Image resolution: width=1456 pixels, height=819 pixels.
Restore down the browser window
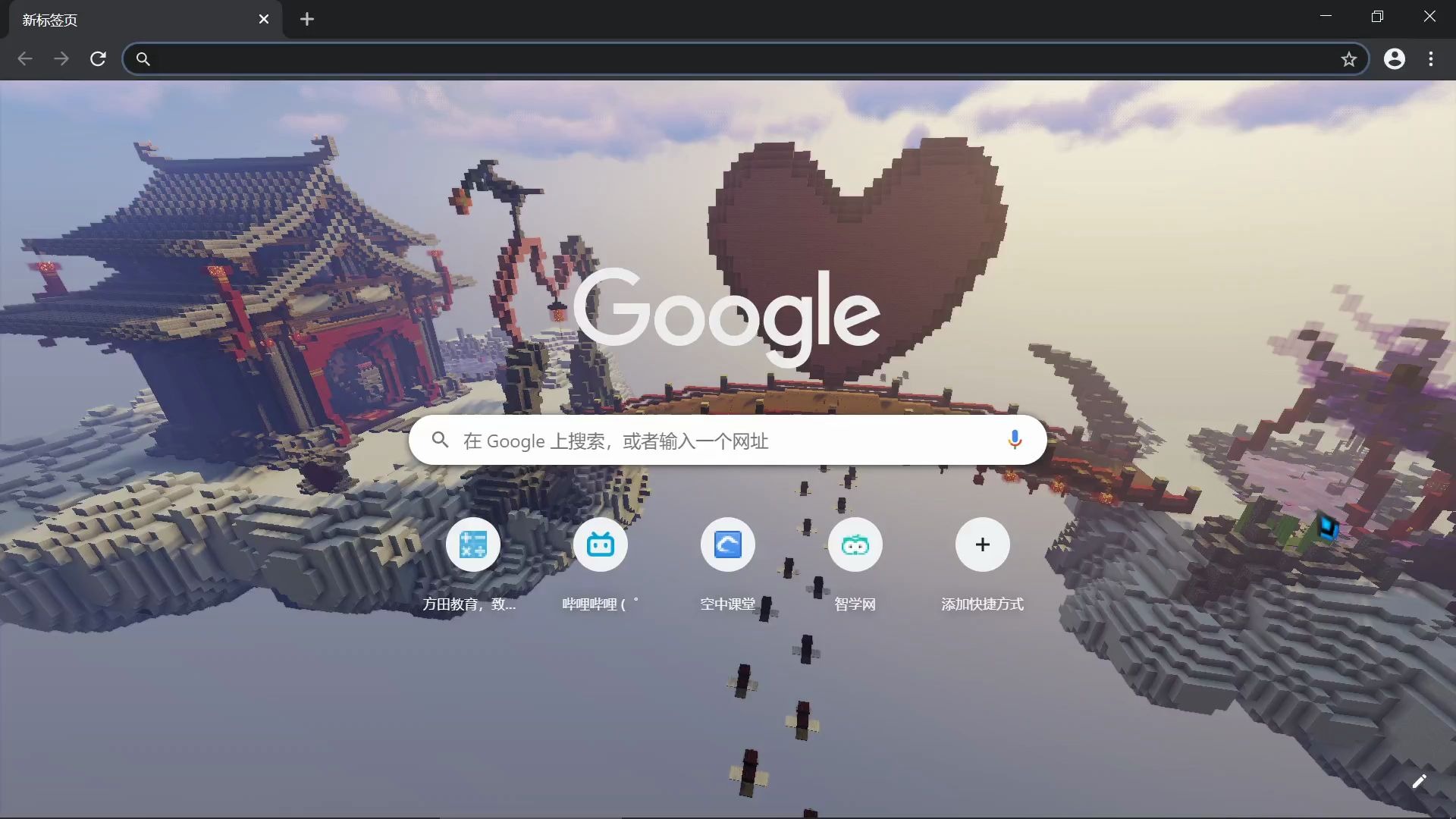pyautogui.click(x=1377, y=17)
